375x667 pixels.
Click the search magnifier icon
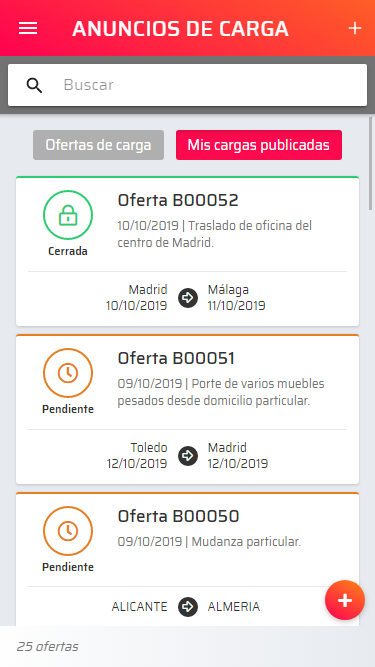pyautogui.click(x=34, y=86)
